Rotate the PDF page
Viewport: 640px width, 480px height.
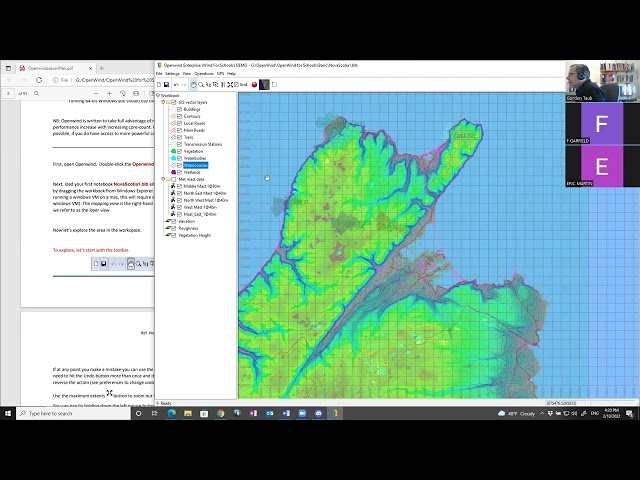point(122,93)
